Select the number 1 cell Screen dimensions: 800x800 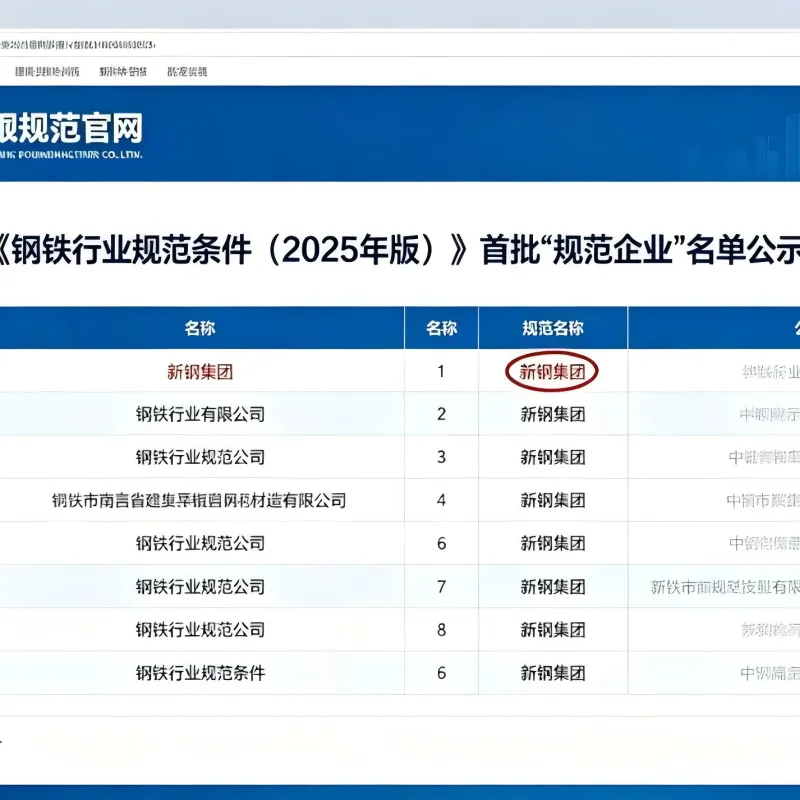[x=441, y=371]
